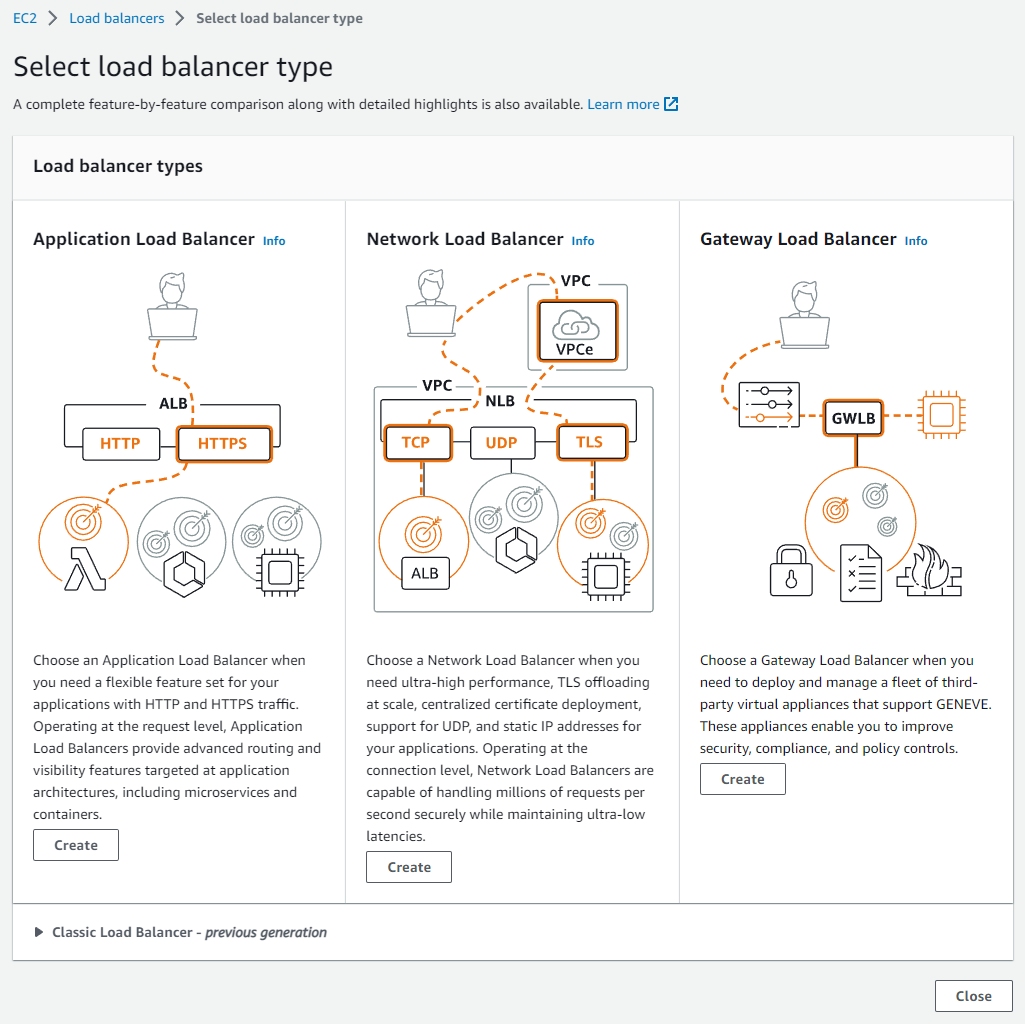The height and width of the screenshot is (1024, 1025).
Task: Click the ALB label above HTTP listeners
Action: click(x=173, y=403)
